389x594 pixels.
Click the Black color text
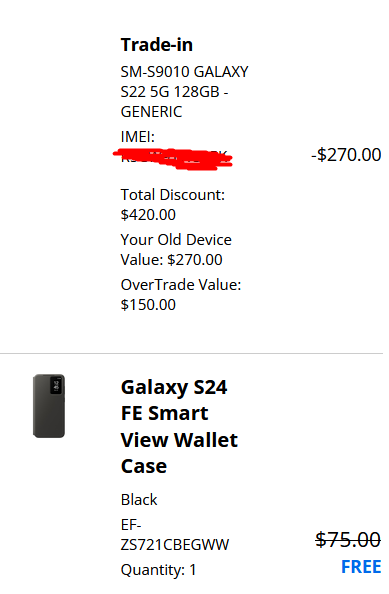(x=139, y=500)
